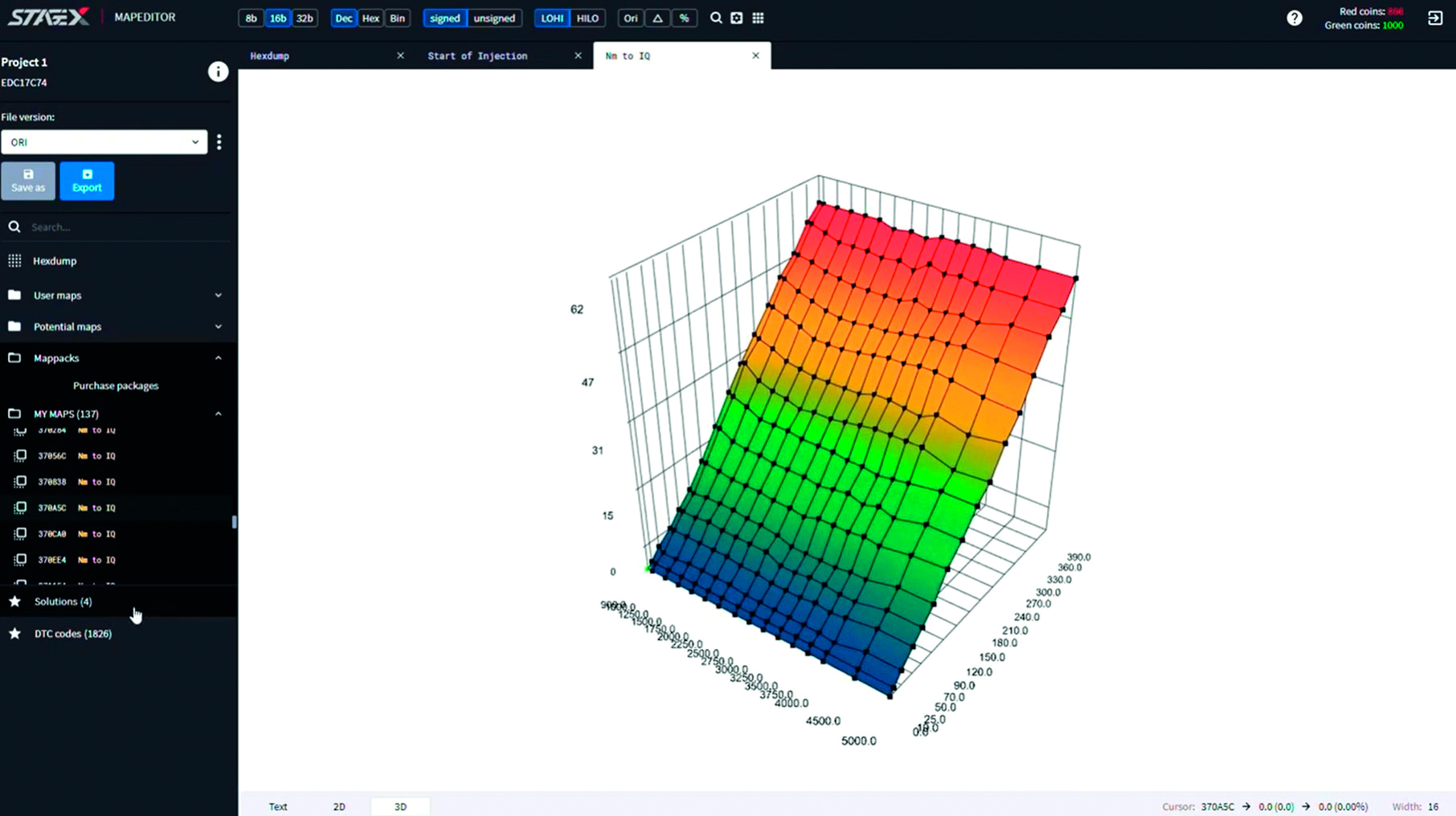Click the Potential maps folder icon

(x=14, y=326)
